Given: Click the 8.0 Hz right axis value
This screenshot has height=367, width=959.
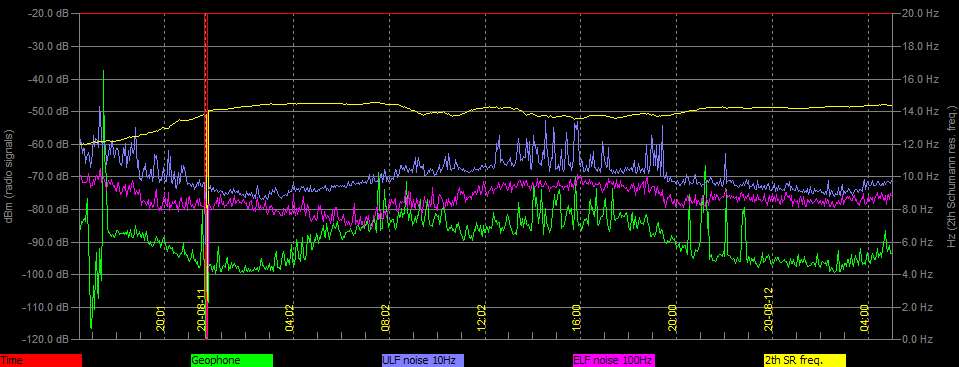Looking at the screenshot, I should tap(917, 209).
